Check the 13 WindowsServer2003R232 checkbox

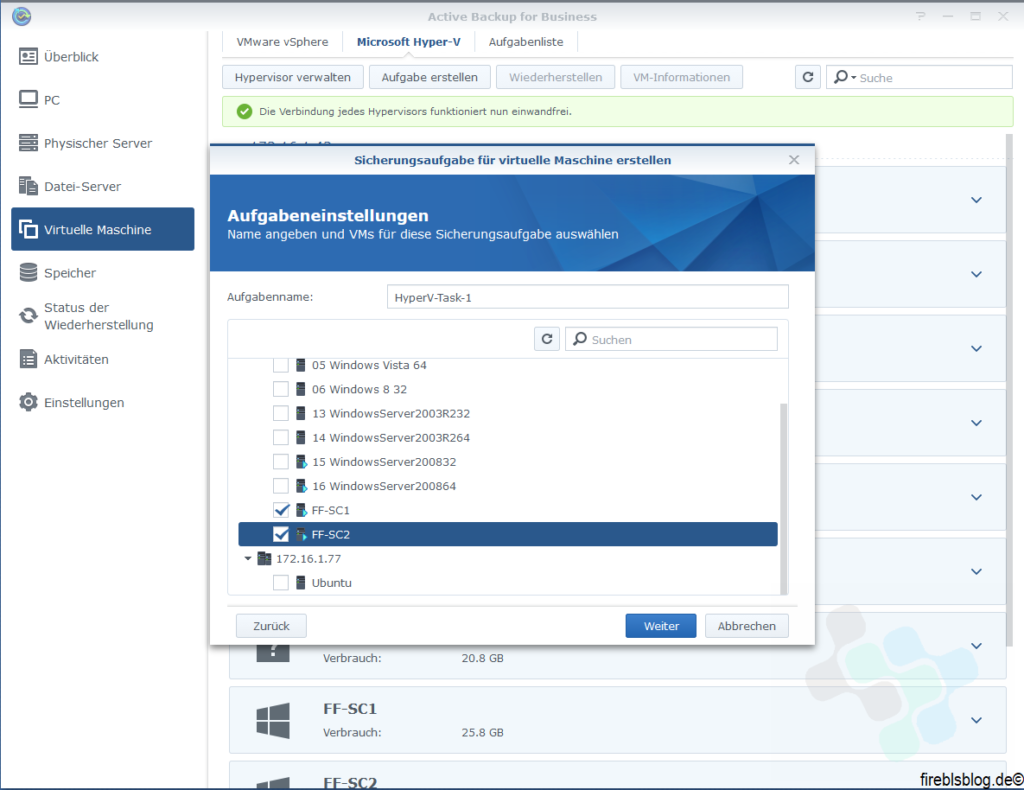tap(281, 413)
